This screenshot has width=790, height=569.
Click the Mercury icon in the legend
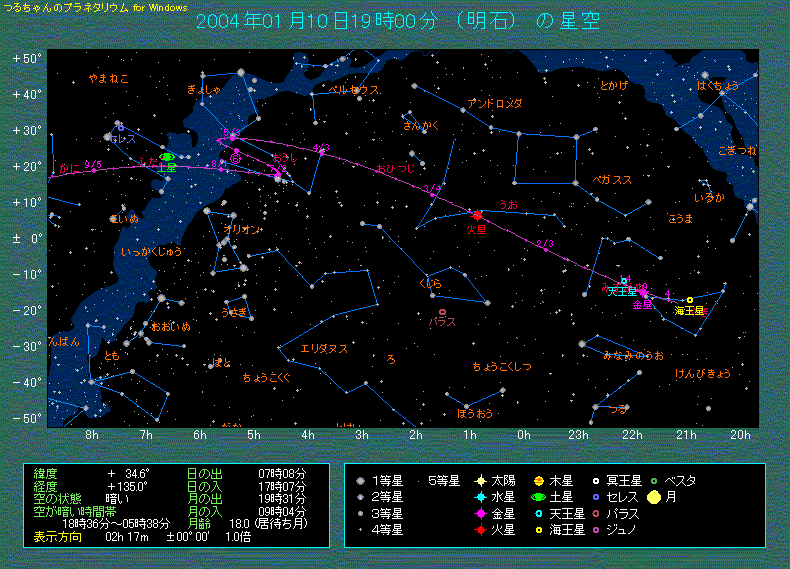481,495
